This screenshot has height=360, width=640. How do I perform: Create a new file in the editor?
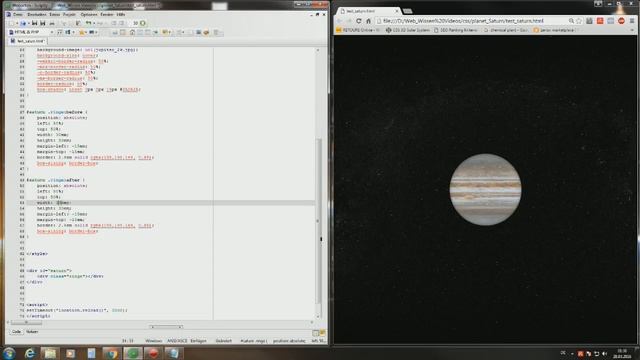12,23
